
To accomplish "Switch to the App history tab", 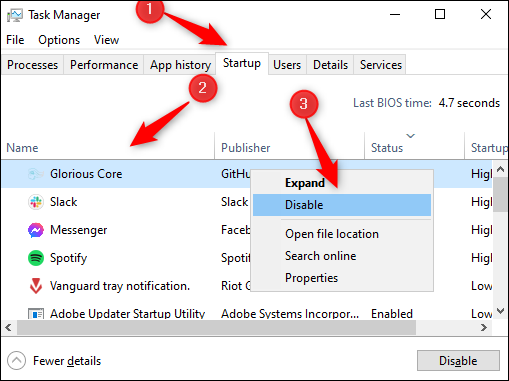I will pyautogui.click(x=180, y=65).
